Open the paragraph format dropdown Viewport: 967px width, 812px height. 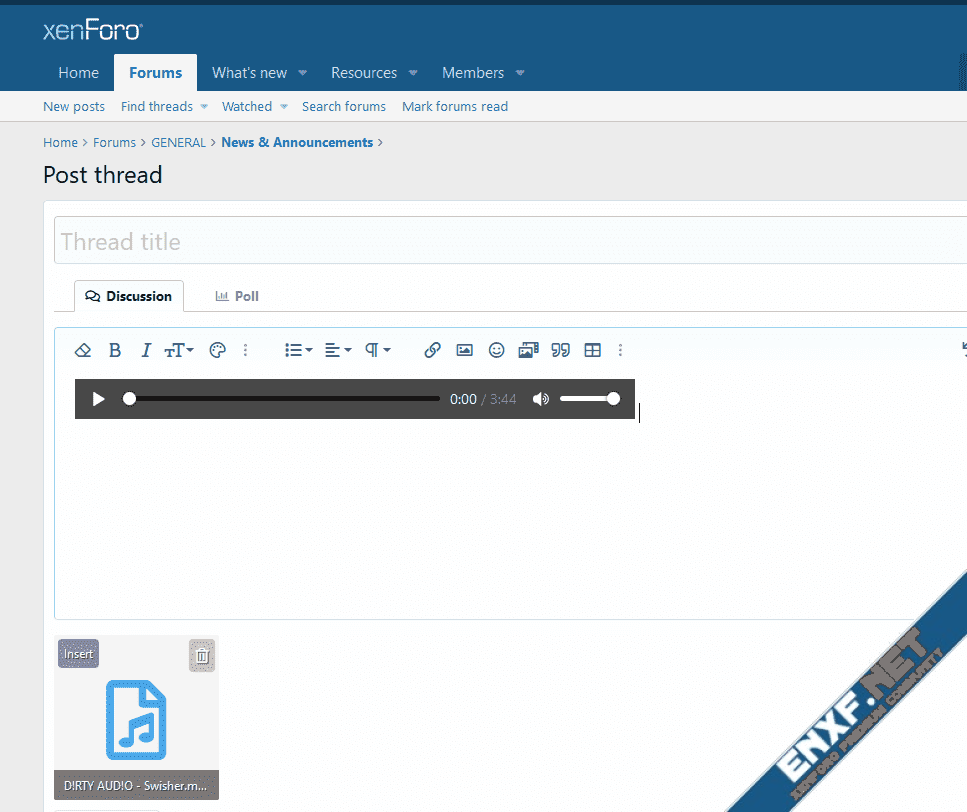(377, 350)
